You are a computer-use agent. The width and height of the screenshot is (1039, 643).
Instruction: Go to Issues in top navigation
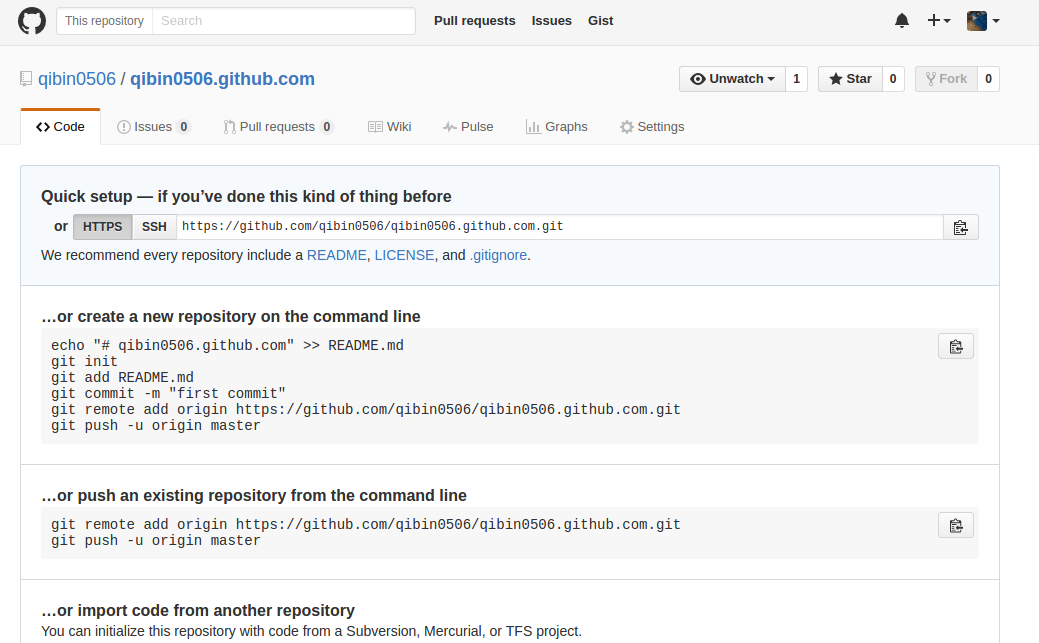coord(551,21)
